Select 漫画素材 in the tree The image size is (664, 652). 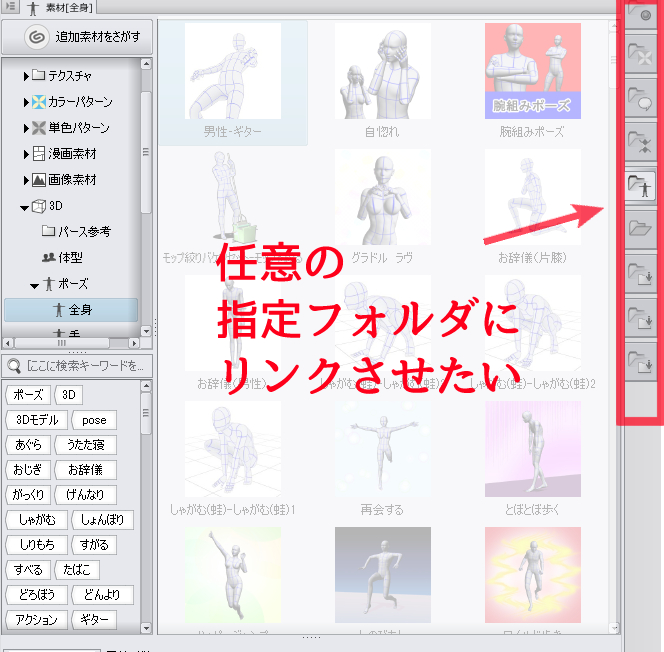click(72, 154)
